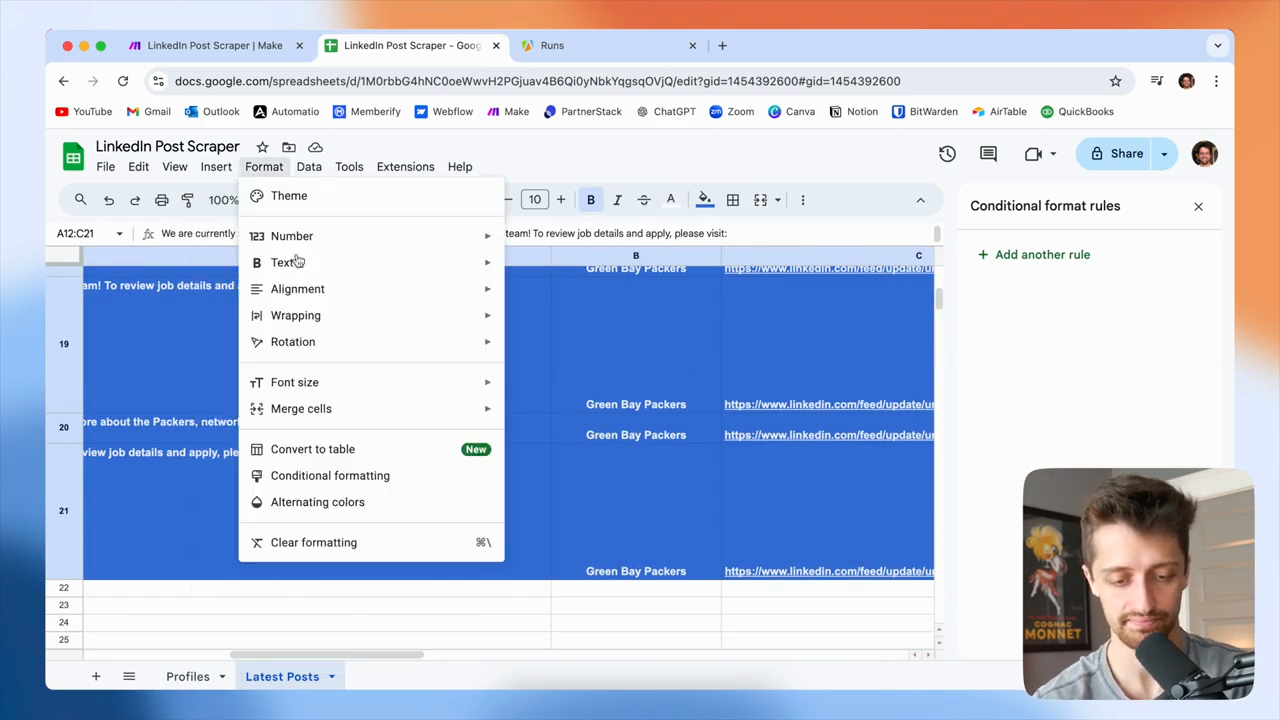Open the all sheets list icon
Screen dimensions: 1280x720
coord(129,677)
